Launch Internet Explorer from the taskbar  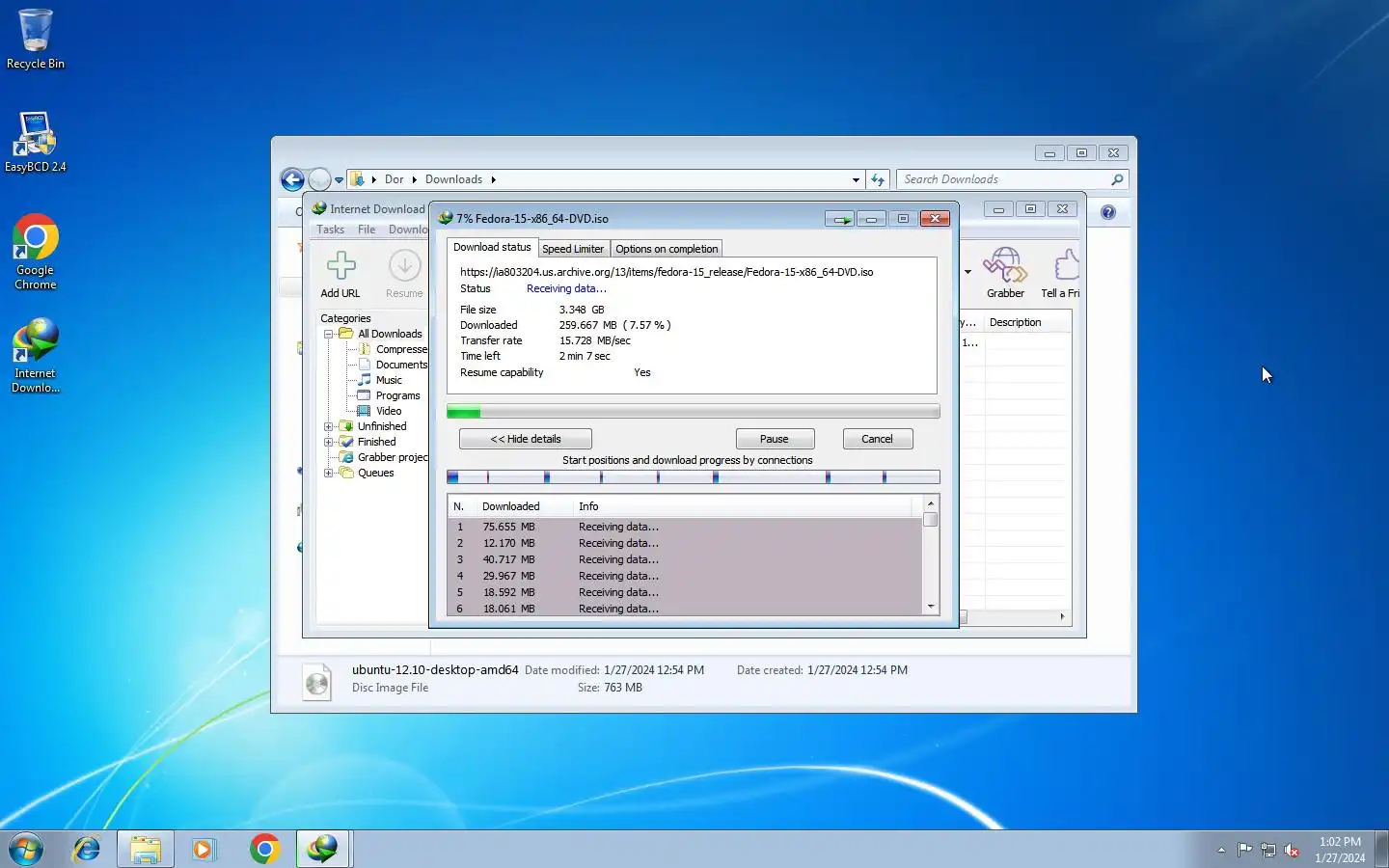click(x=87, y=849)
